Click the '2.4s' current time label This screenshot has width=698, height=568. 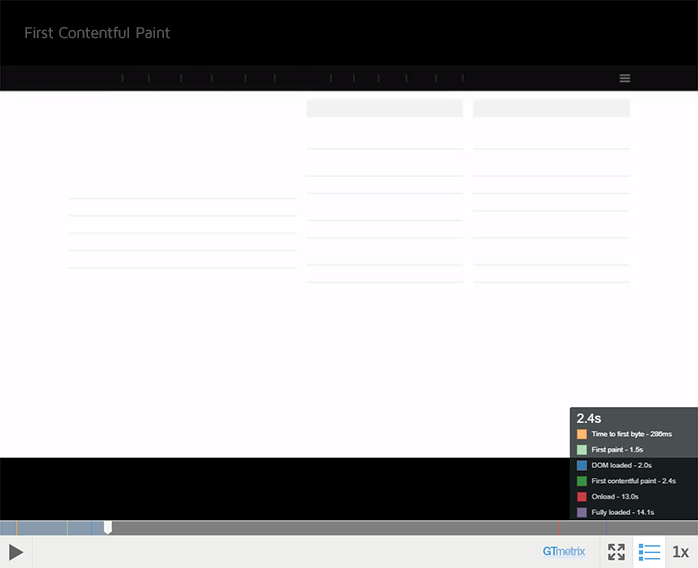[588, 418]
